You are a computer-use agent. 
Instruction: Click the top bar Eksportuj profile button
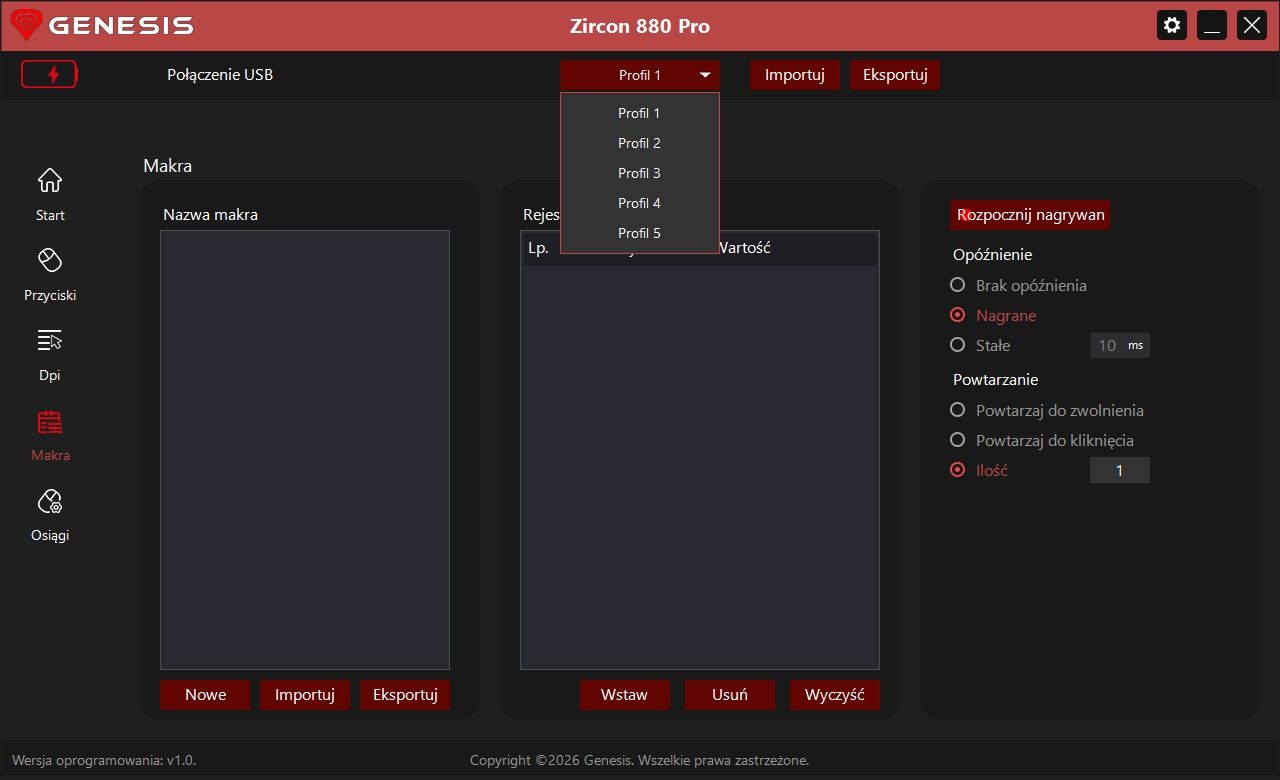pos(895,75)
